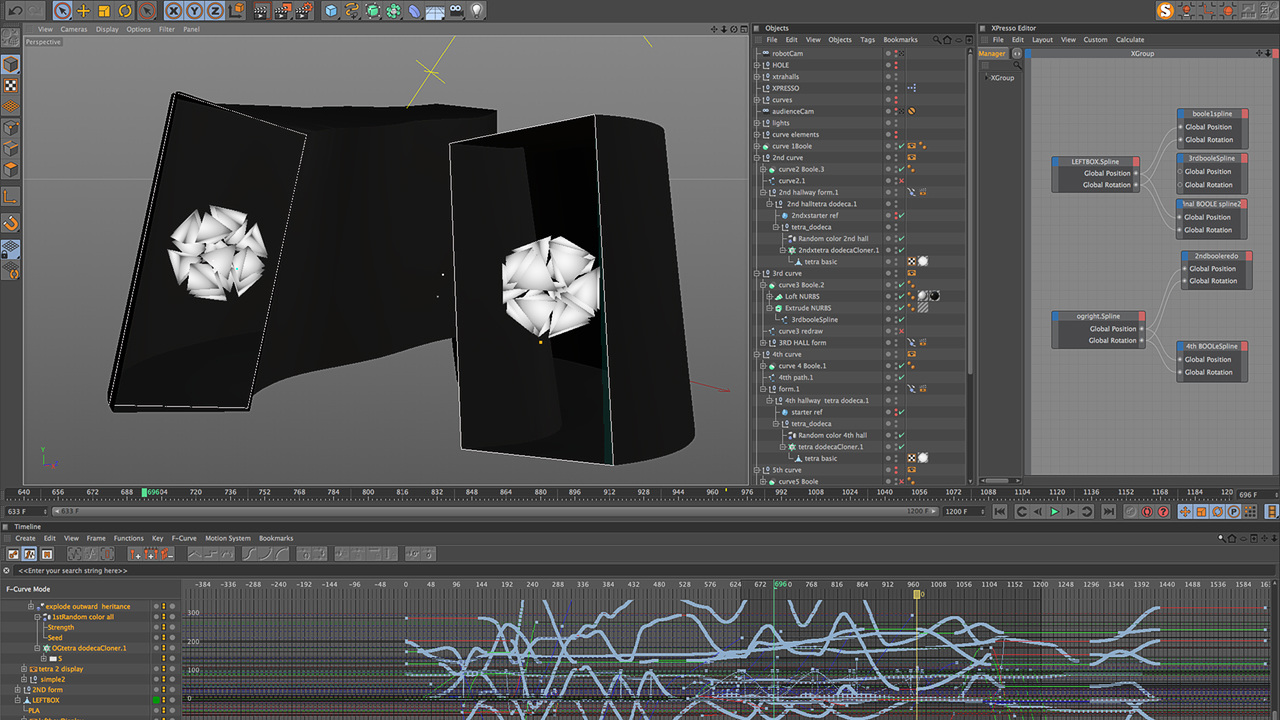Select the Rotate tool icon
This screenshot has width=1280, height=720.
tap(125, 11)
